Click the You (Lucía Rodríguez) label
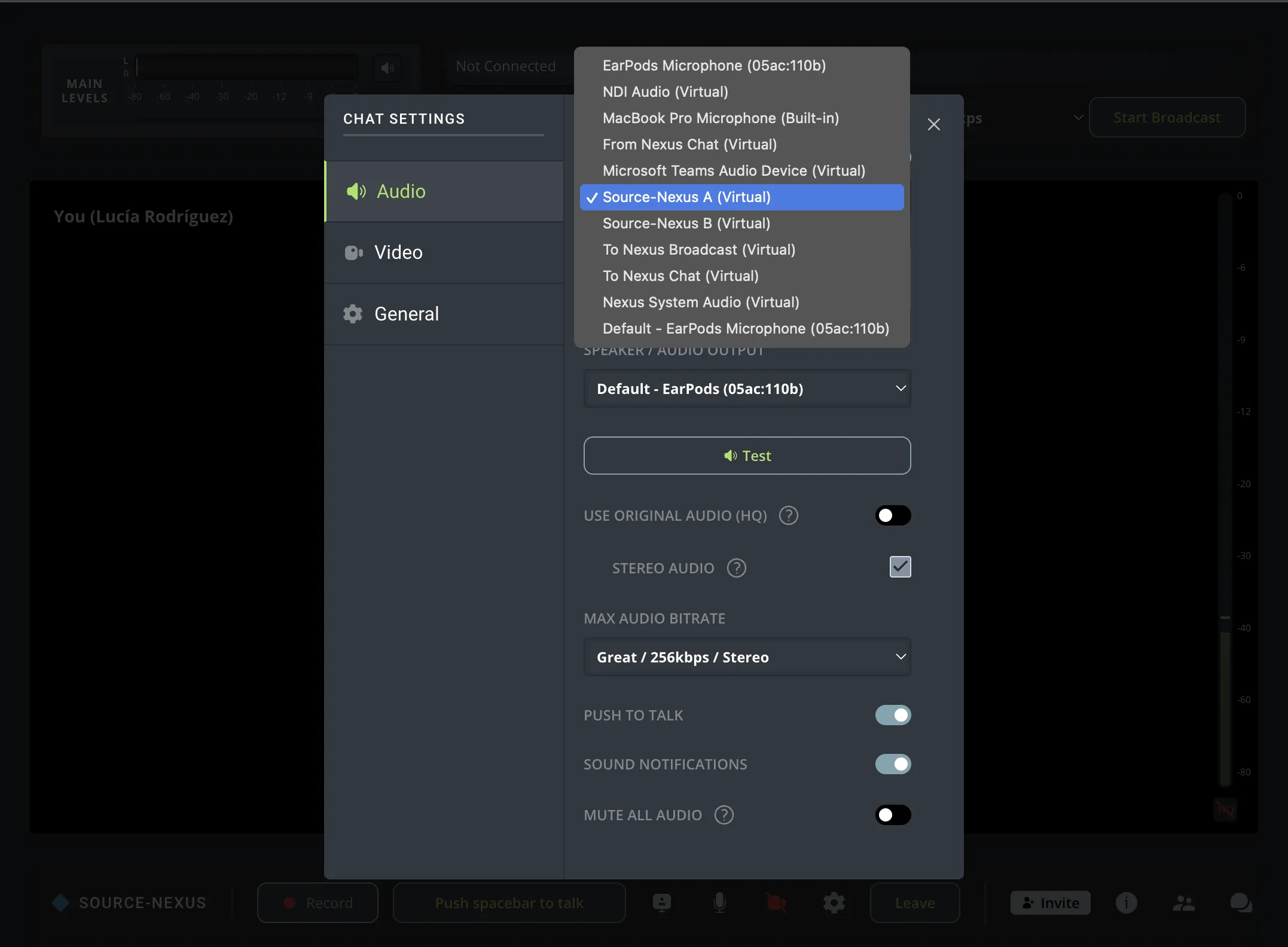The image size is (1288, 947). click(x=144, y=216)
